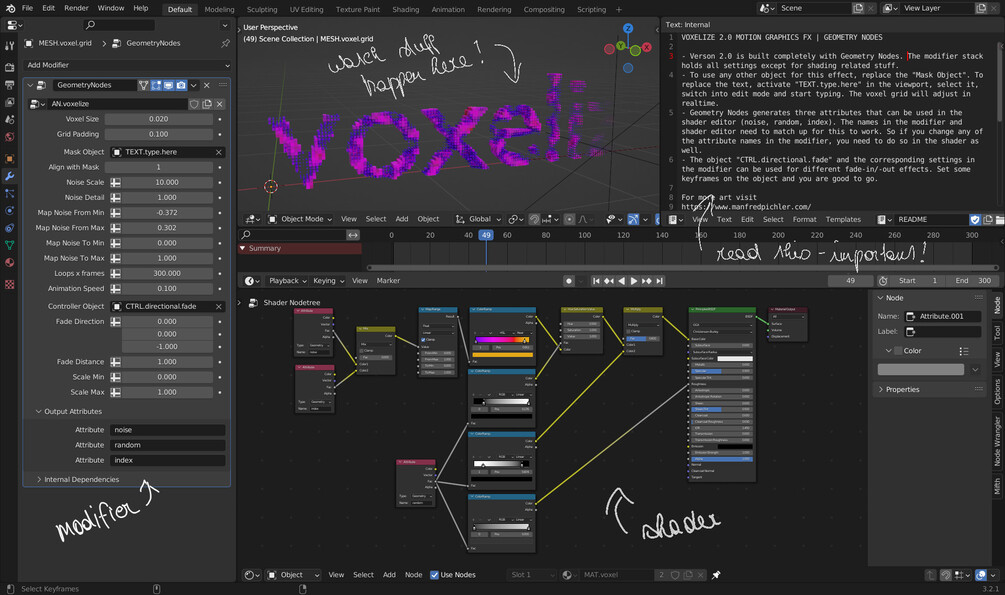Image resolution: width=1005 pixels, height=595 pixels.
Task: Click the Attribute.001 node name field
Action: 943,317
